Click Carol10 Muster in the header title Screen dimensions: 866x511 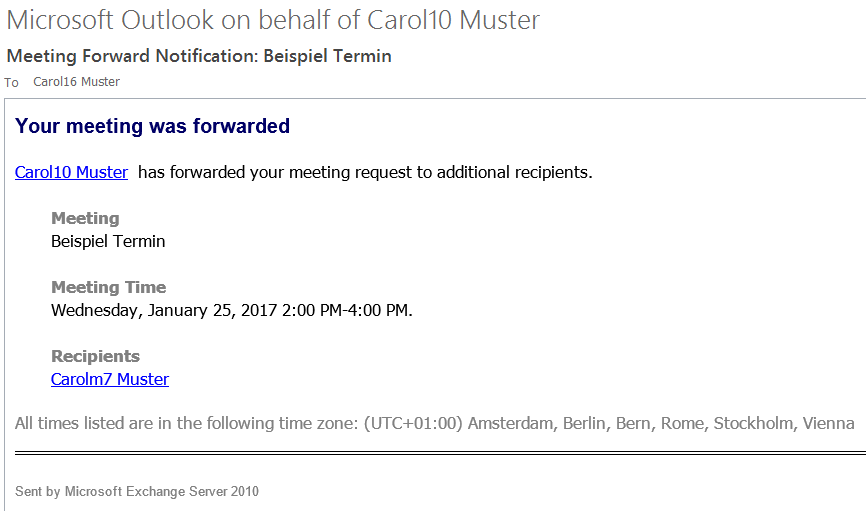point(453,20)
